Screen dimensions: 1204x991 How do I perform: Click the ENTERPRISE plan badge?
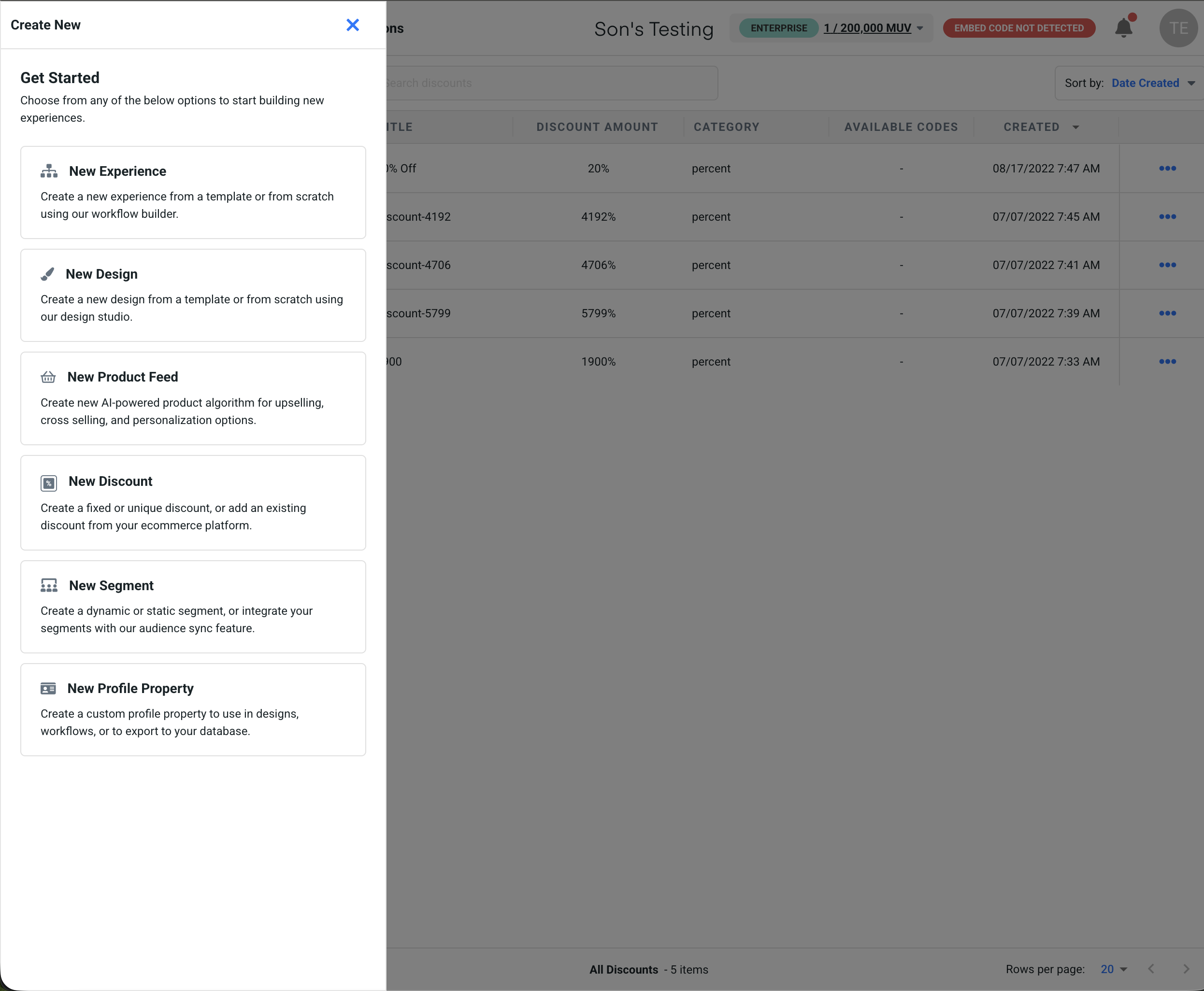(x=778, y=28)
